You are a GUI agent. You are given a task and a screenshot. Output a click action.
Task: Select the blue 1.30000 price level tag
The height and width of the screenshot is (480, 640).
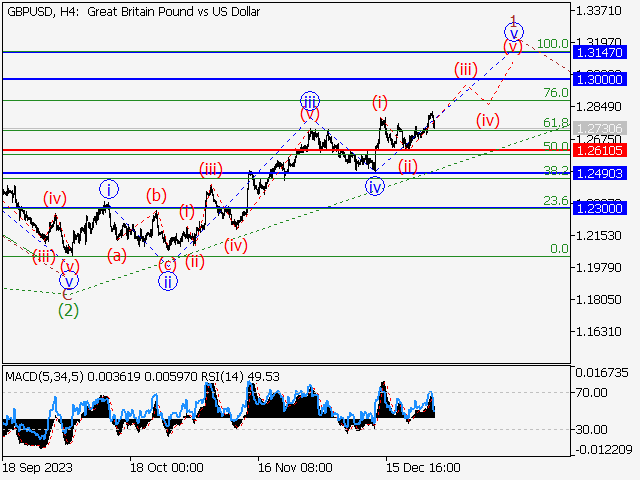(x=600, y=79)
